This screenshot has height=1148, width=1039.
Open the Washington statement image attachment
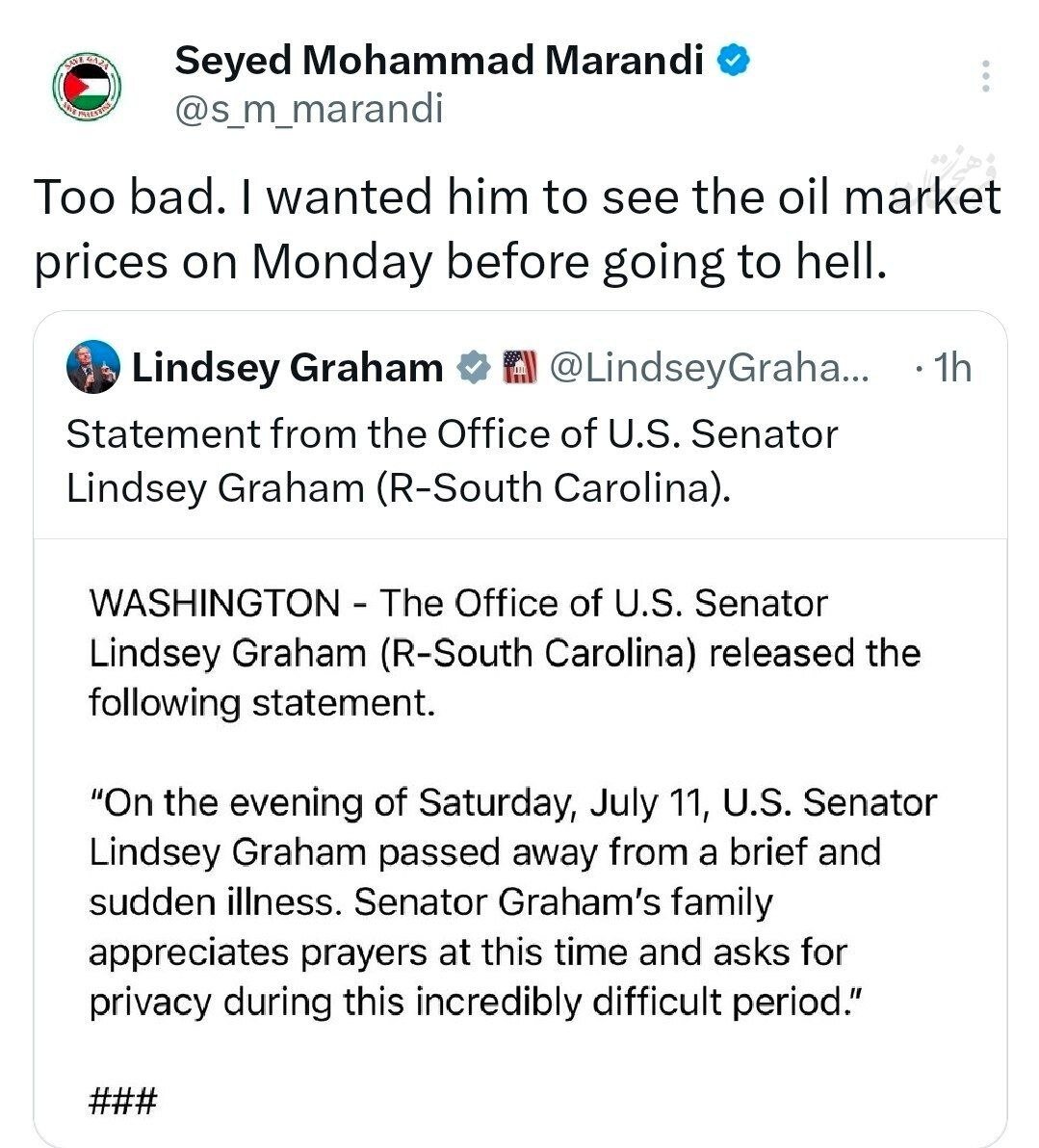tap(520, 842)
